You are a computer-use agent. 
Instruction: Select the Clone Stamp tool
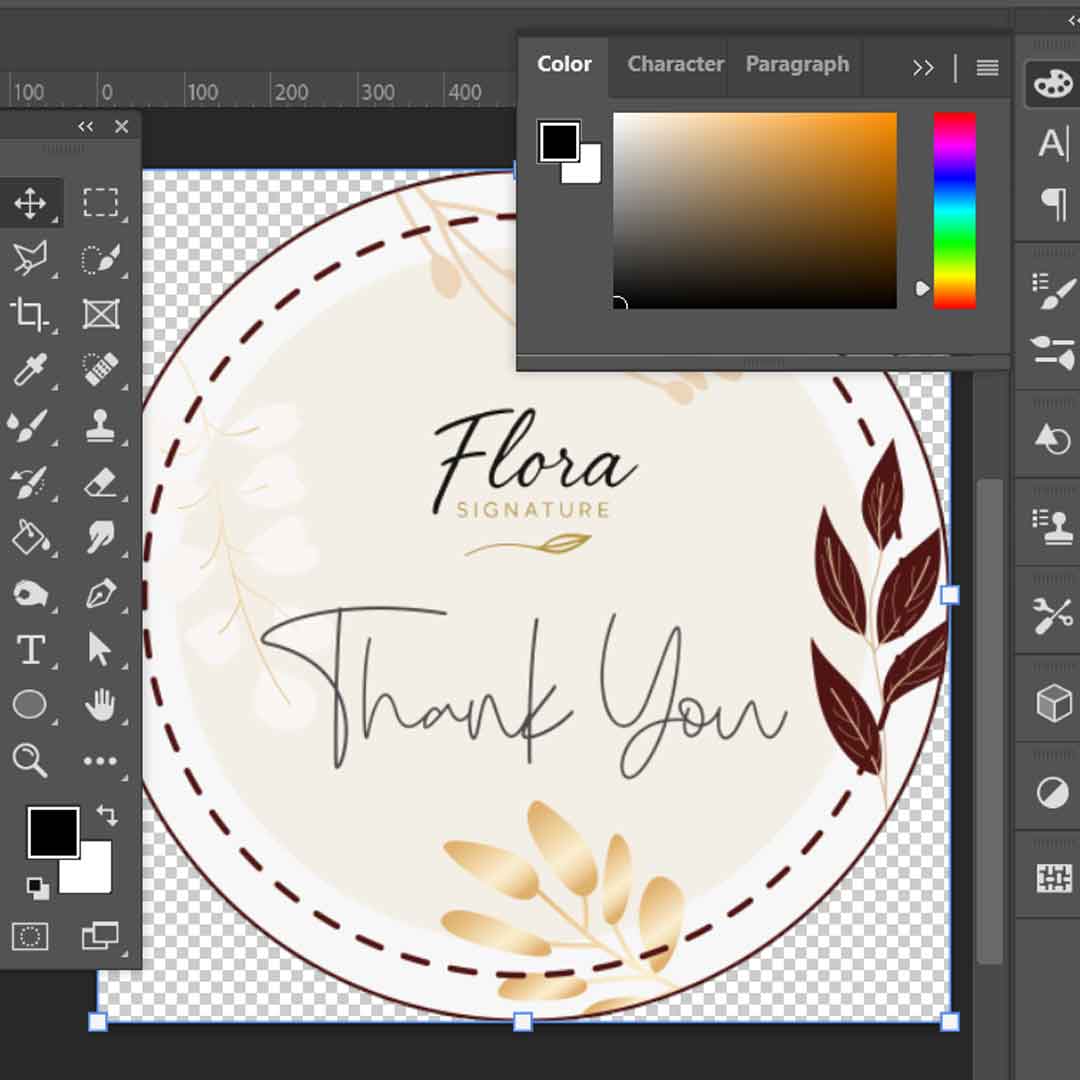100,425
